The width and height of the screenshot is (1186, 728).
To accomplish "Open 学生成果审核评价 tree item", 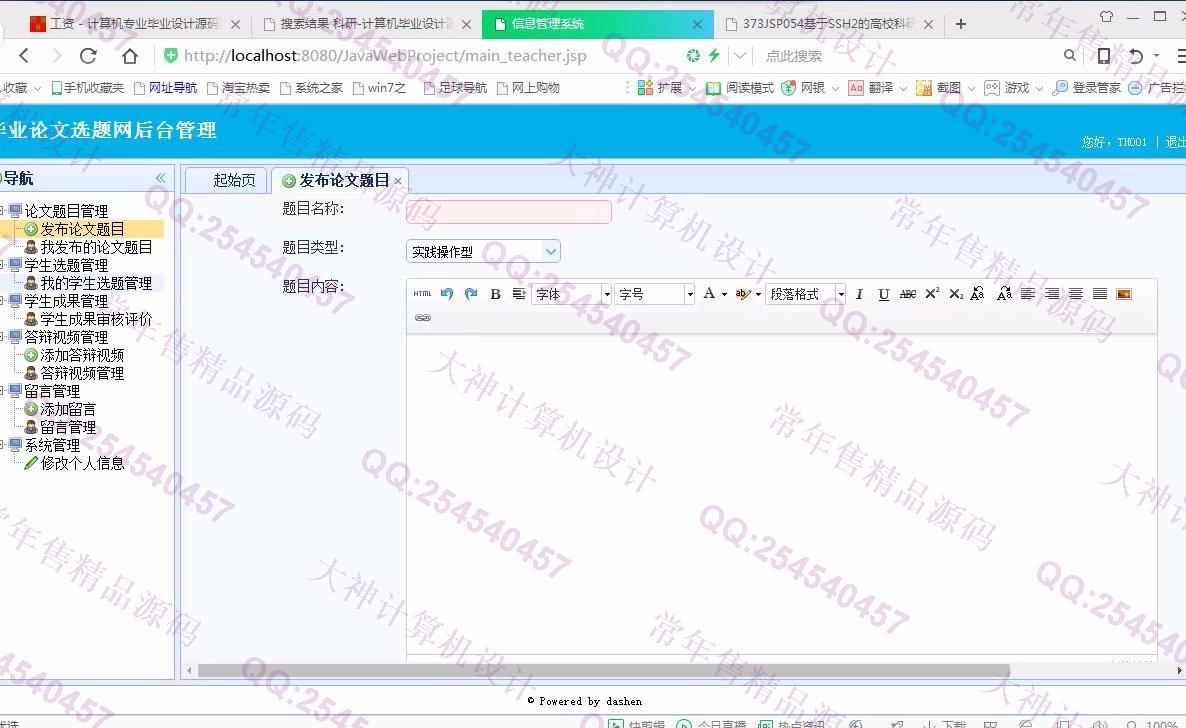I will tap(96, 319).
